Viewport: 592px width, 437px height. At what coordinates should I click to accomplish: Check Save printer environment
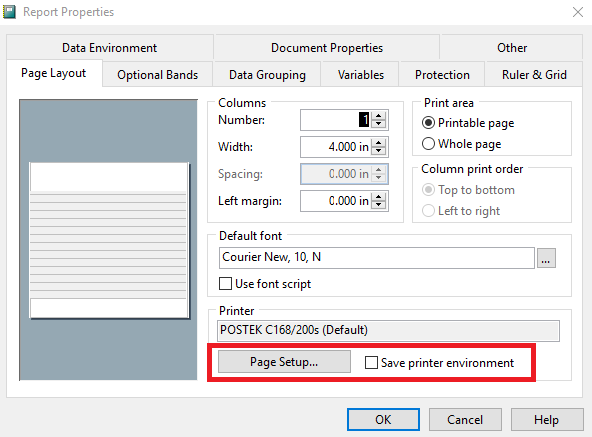[x=371, y=363]
